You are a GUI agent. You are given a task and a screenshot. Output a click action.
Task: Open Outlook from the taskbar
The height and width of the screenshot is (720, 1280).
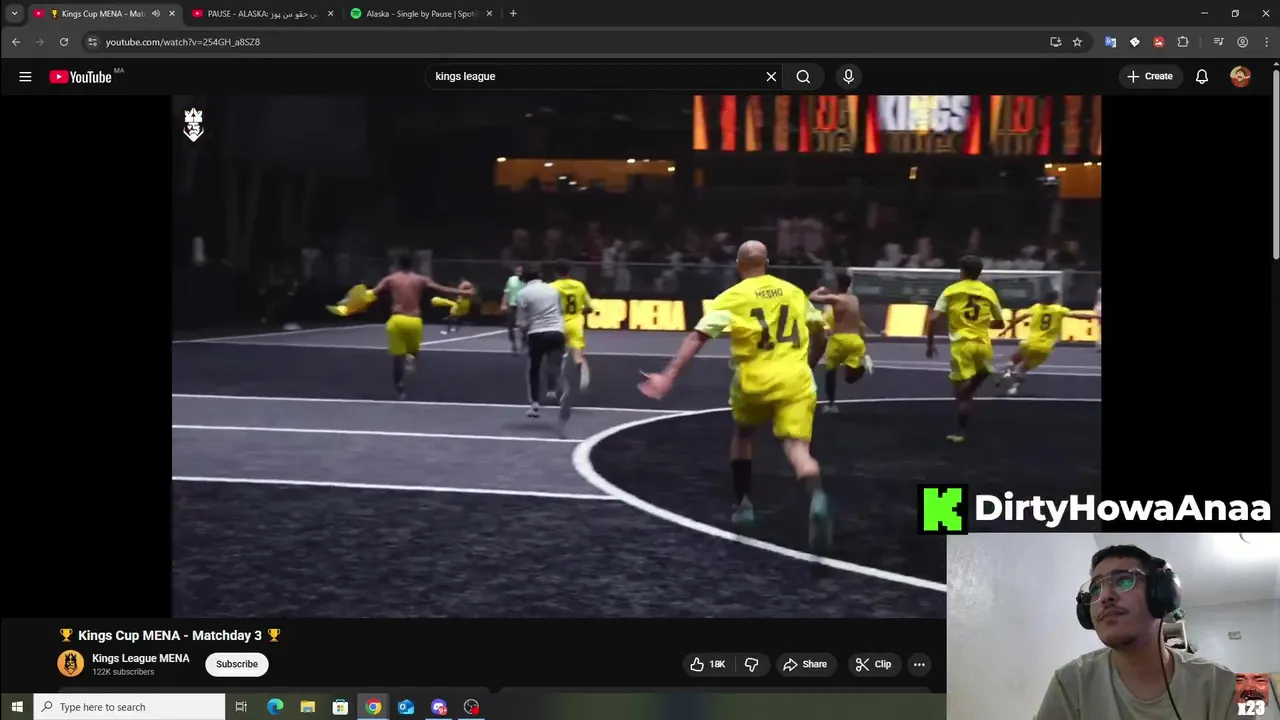(x=406, y=707)
